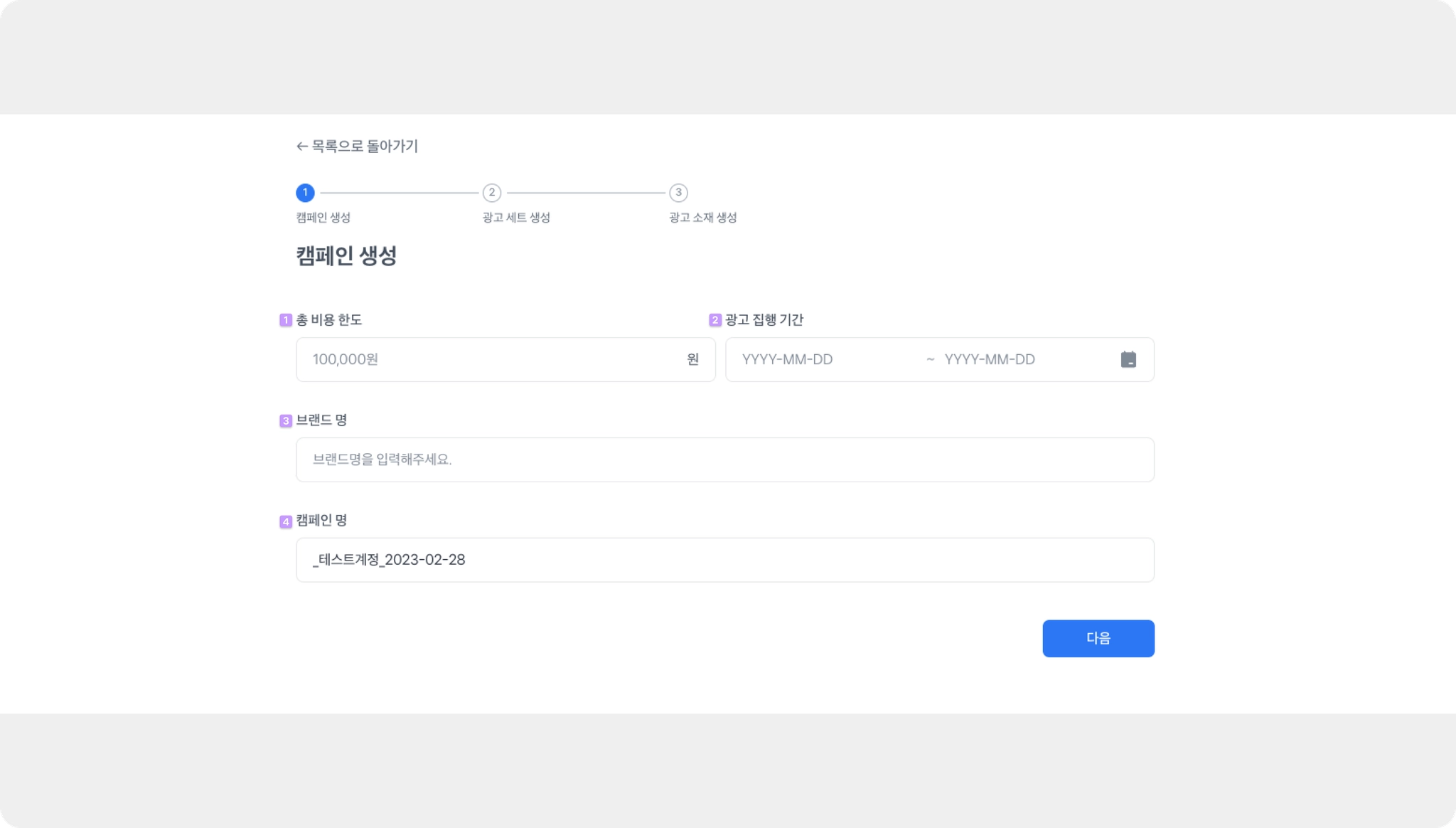Click purple badge number 3
Viewport: 1456px width, 828px height.
[x=286, y=420]
